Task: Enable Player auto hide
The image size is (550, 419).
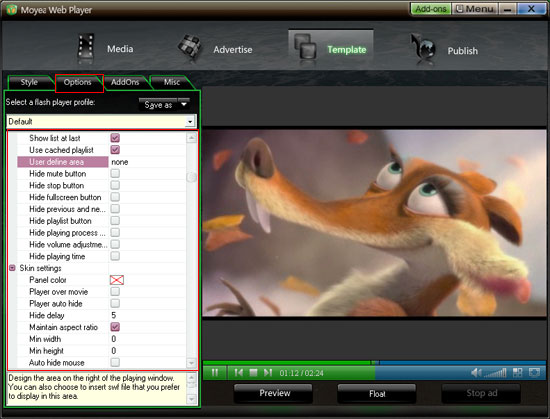Action: click(115, 303)
